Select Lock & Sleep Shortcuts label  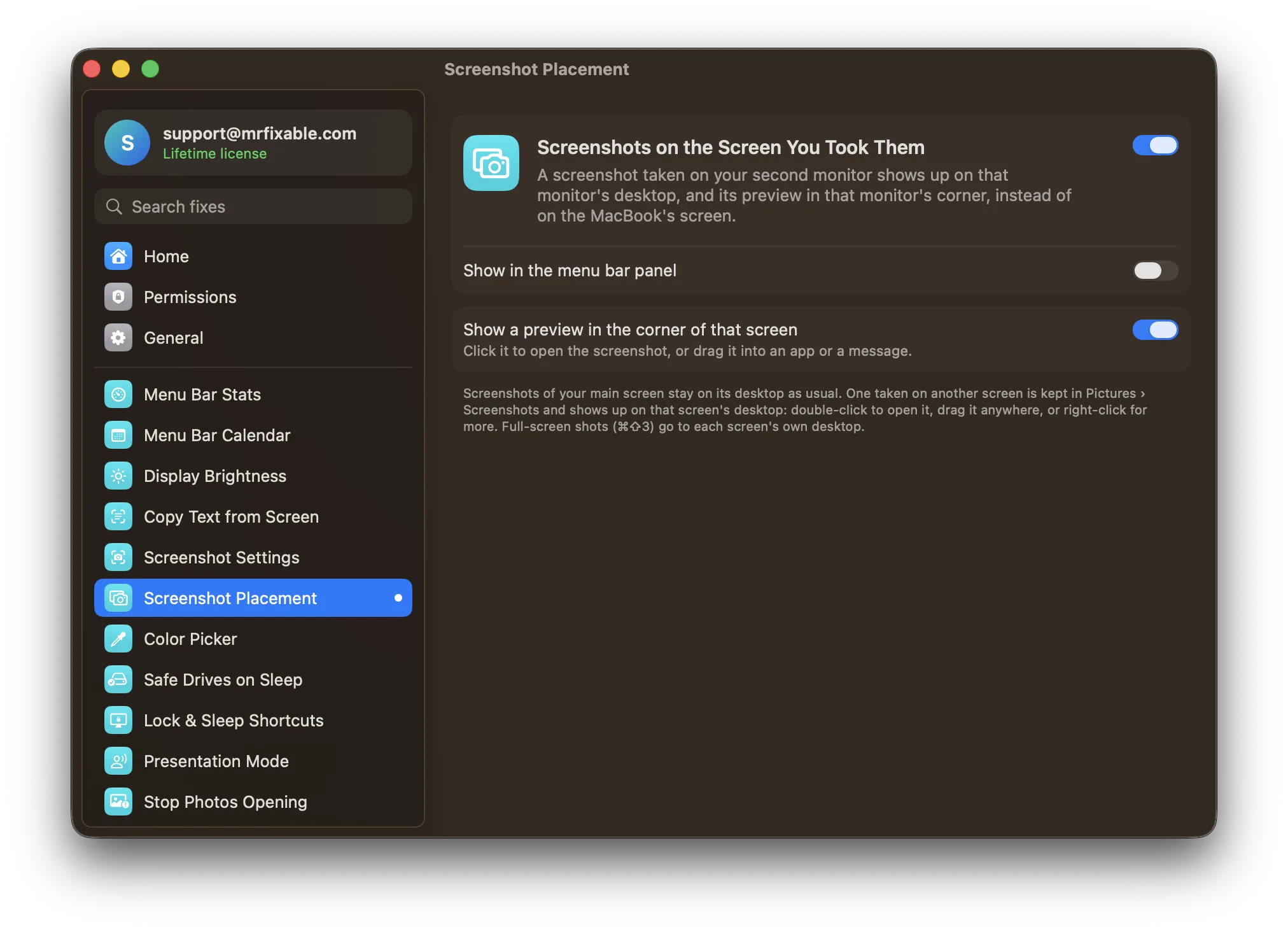pyautogui.click(x=234, y=721)
